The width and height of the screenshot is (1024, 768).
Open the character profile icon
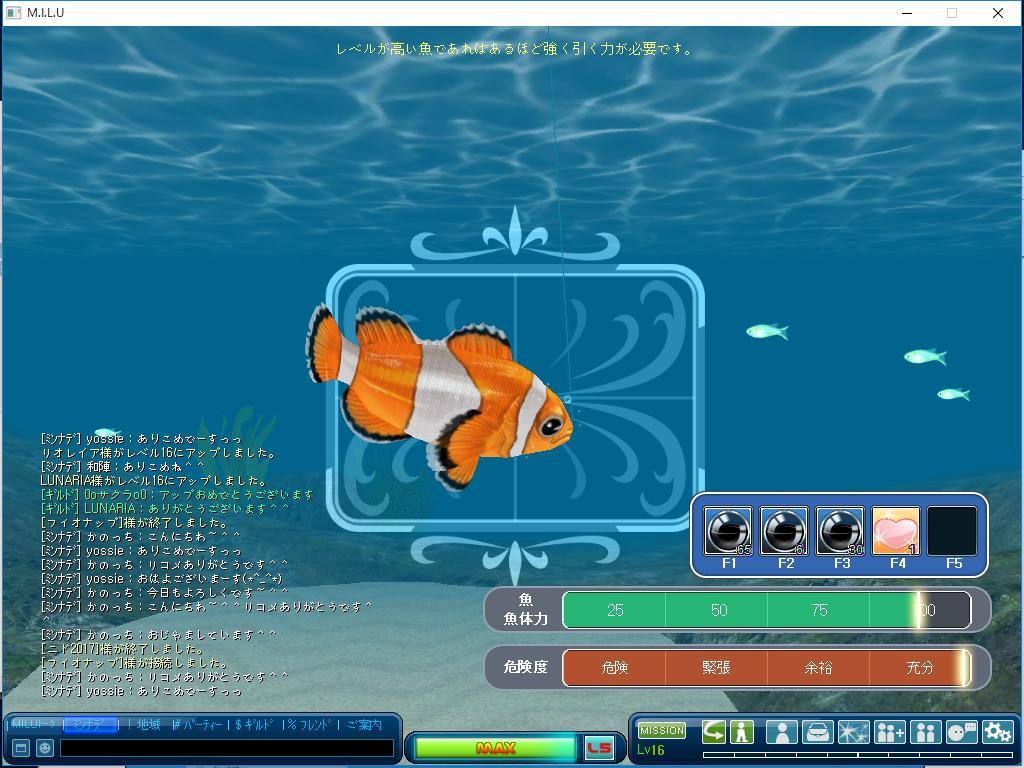[x=782, y=732]
